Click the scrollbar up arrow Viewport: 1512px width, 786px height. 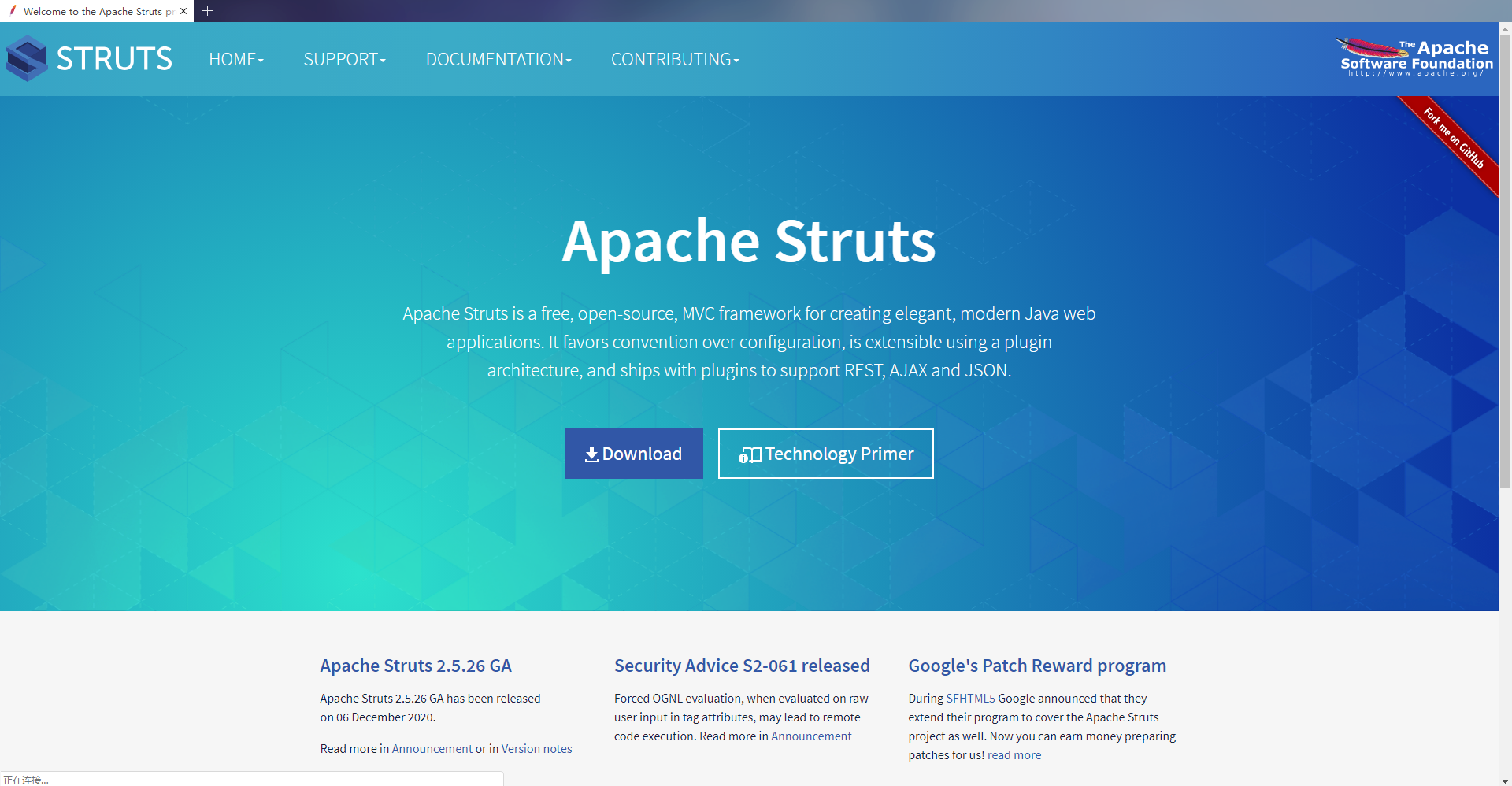click(x=1505, y=28)
